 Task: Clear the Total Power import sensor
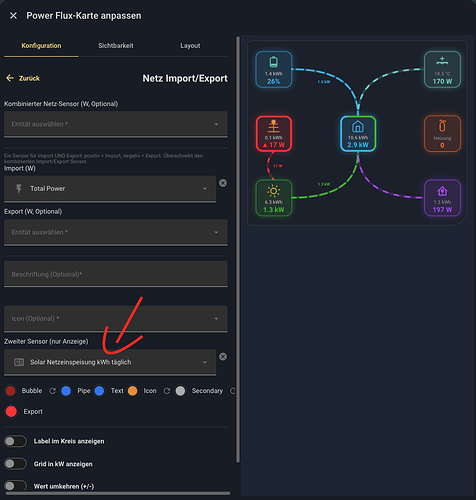point(223,183)
